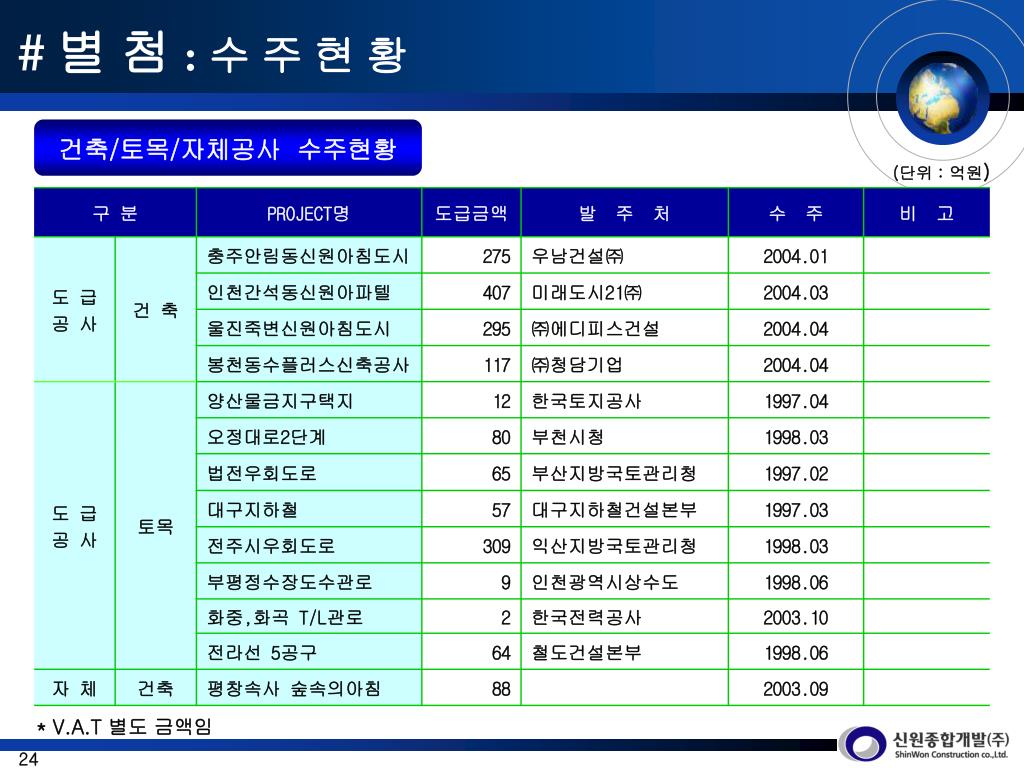Image resolution: width=1024 pixels, height=768 pixels.
Task: Click the '건 축' category cell
Action: coord(155,310)
